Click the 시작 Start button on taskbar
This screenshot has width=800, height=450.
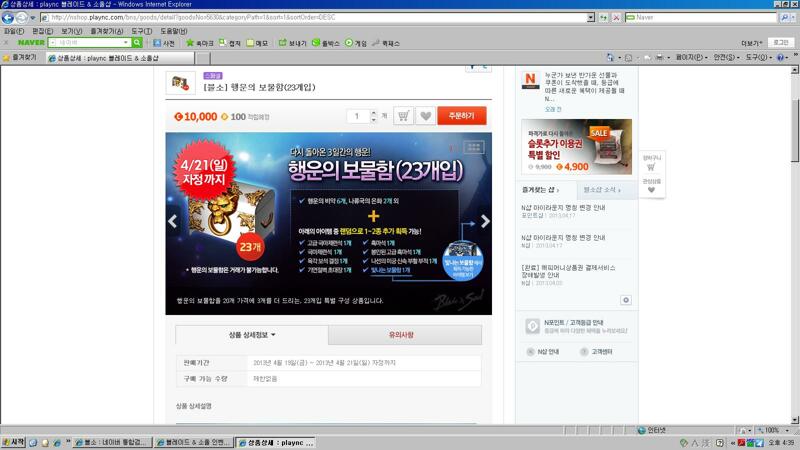tap(13, 443)
